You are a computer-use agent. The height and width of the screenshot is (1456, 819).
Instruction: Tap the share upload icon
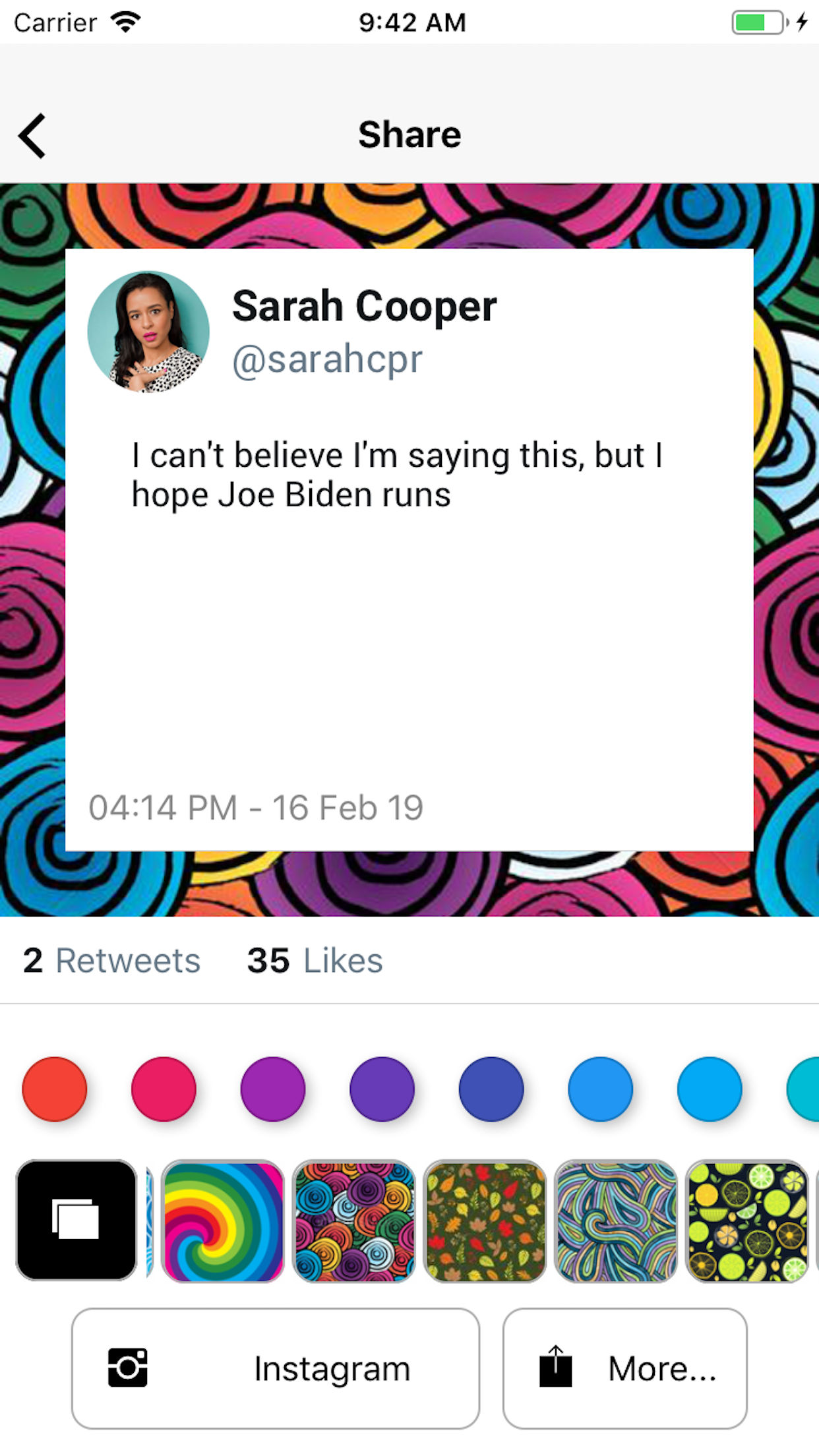[x=555, y=1368]
